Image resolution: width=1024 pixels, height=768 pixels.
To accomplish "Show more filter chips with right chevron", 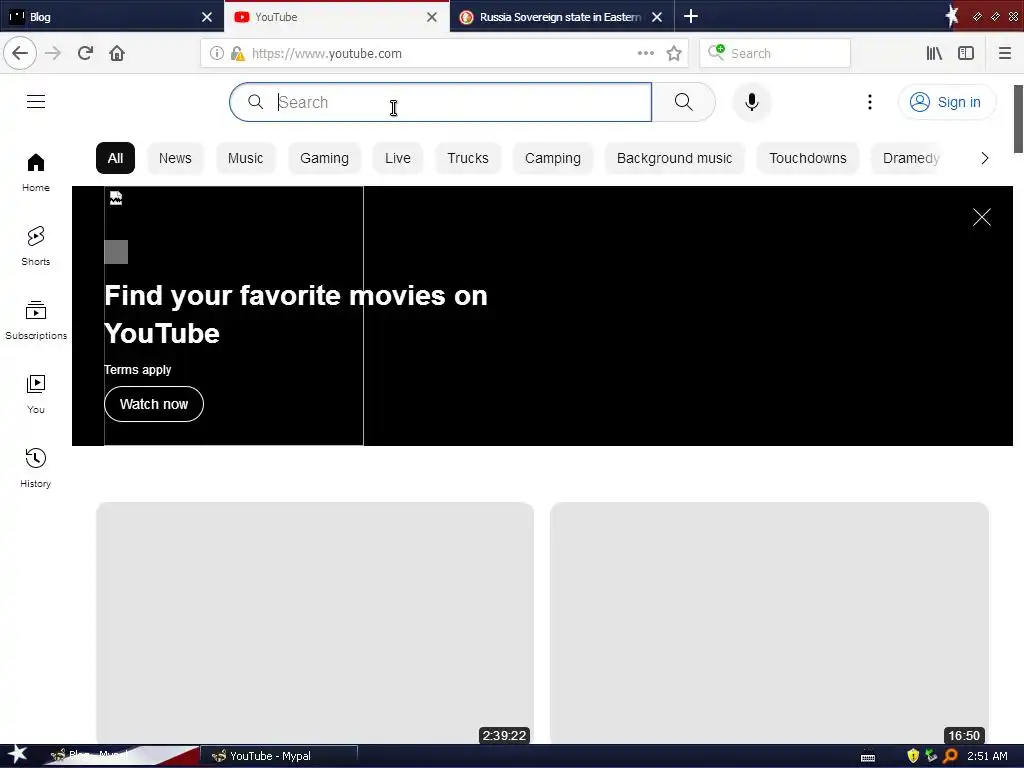I will (985, 158).
